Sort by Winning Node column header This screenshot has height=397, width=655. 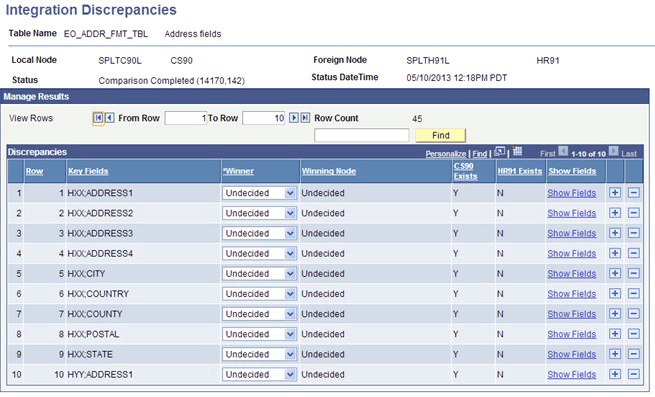coord(329,171)
